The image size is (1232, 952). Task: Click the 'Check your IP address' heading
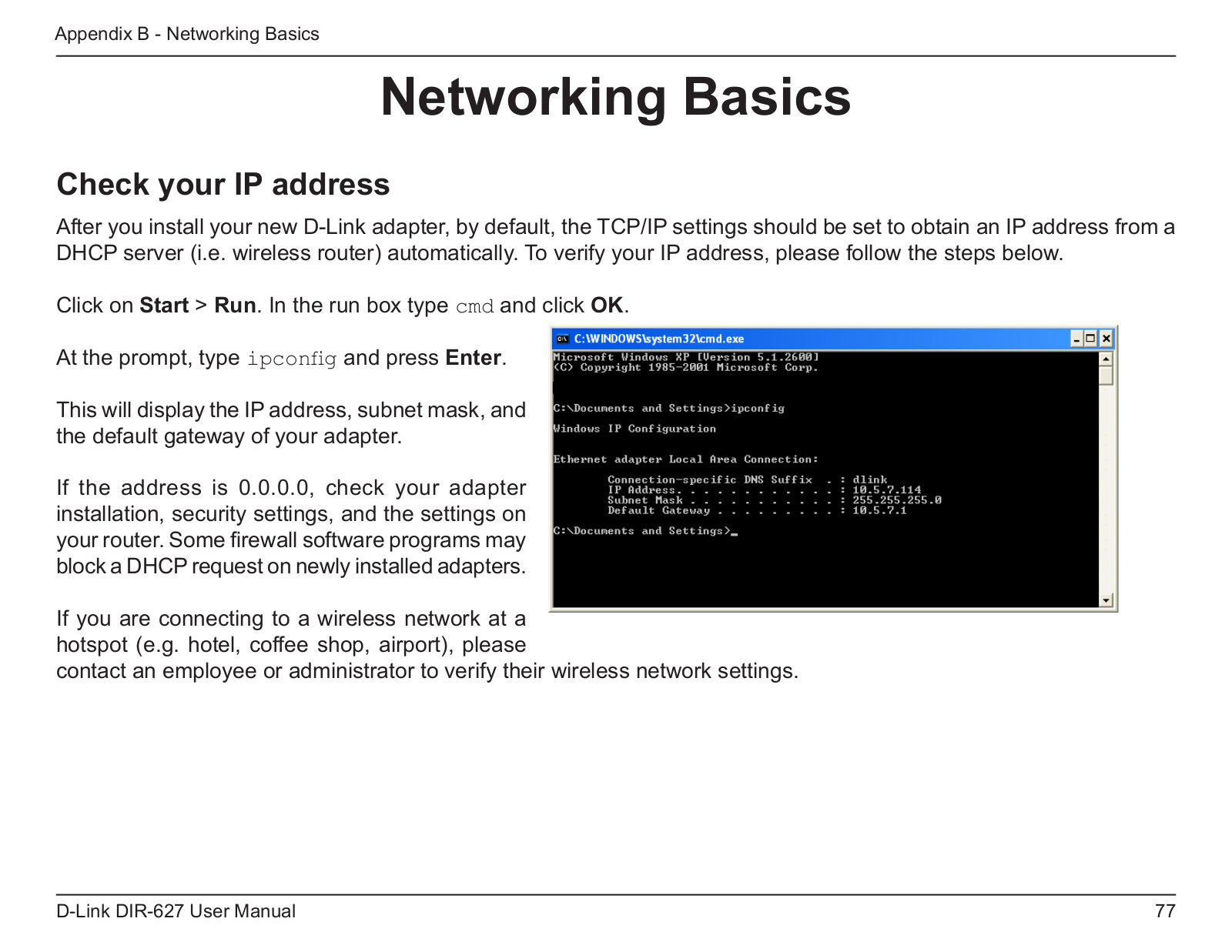[223, 185]
